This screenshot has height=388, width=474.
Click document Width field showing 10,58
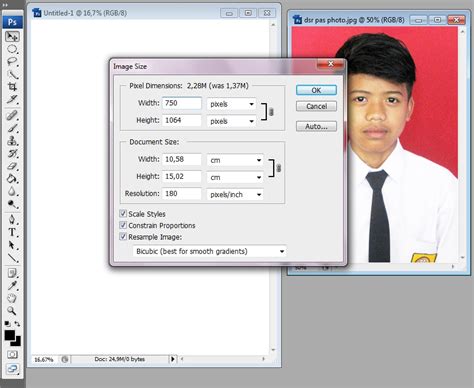click(x=182, y=159)
